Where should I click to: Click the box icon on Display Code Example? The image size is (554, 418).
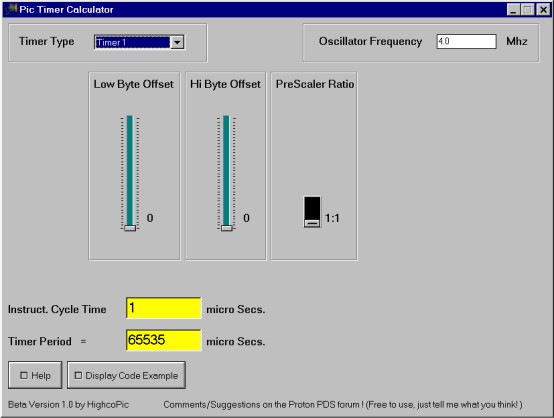coord(78,375)
